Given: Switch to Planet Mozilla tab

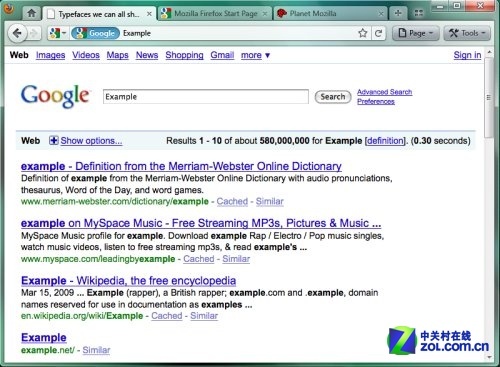Looking at the screenshot, I should coord(330,14).
